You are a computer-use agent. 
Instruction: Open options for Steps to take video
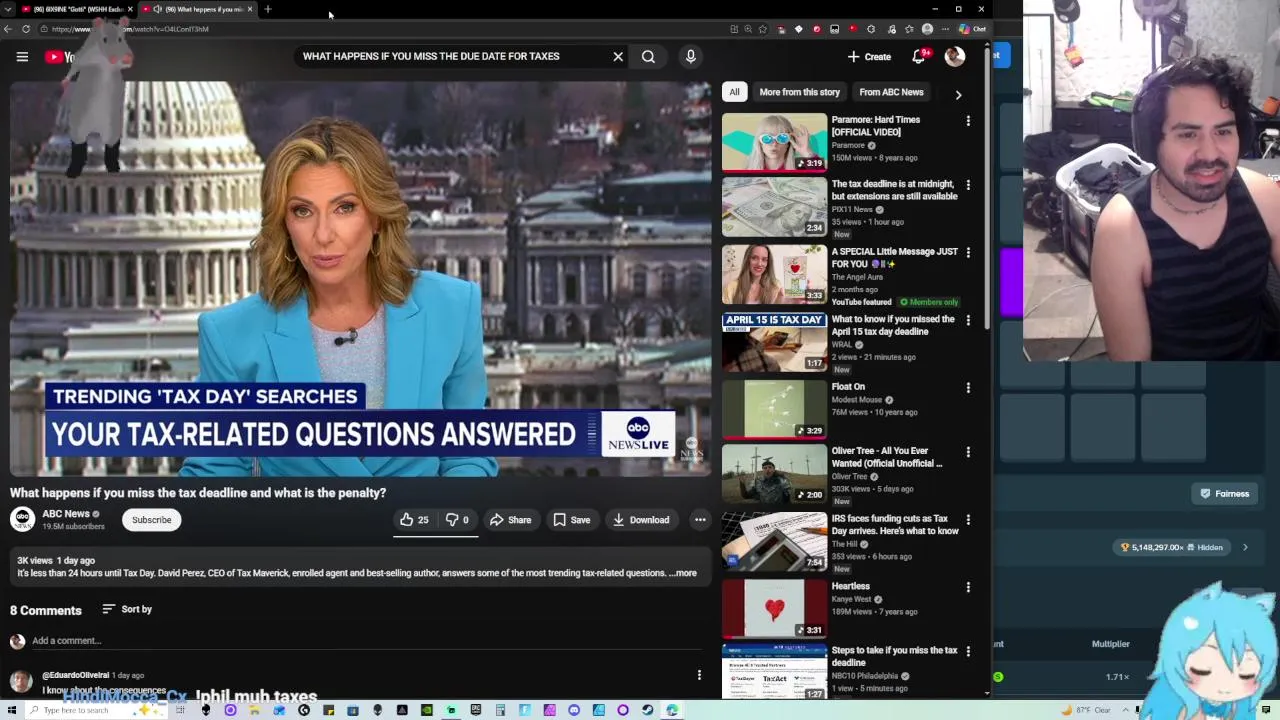coord(968,651)
